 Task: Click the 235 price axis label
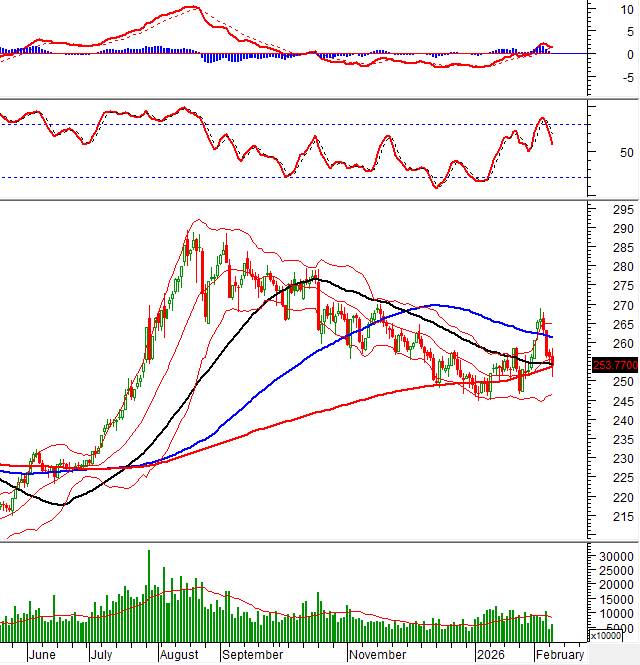pos(623,439)
